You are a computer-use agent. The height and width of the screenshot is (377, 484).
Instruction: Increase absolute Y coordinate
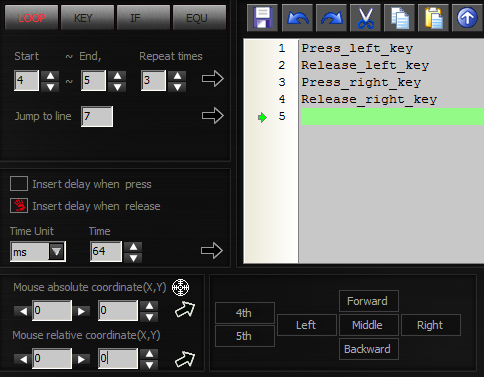149,306
